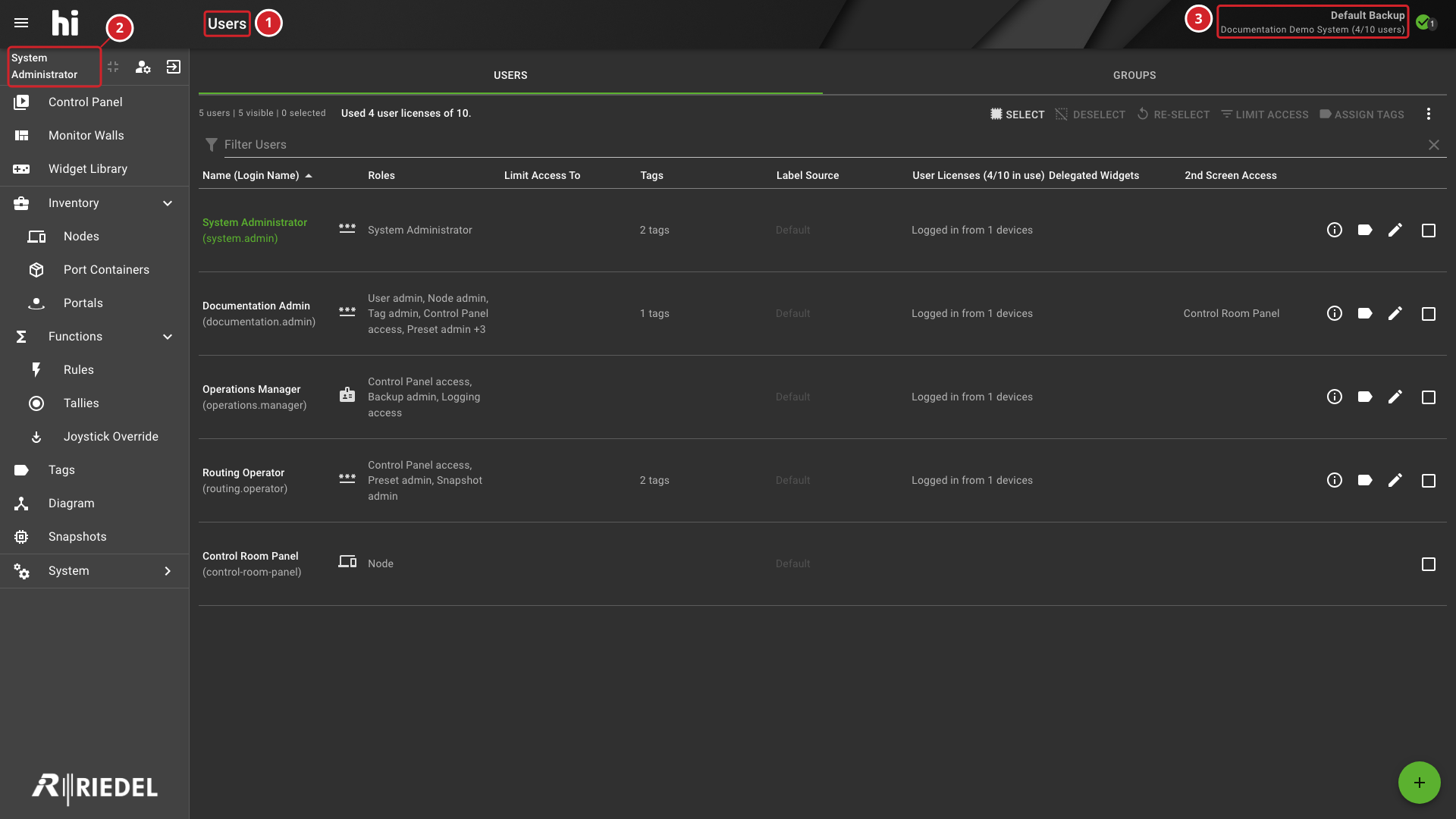
Task: Click the collapse arrows icon beside System Administrator
Action: pos(113,67)
